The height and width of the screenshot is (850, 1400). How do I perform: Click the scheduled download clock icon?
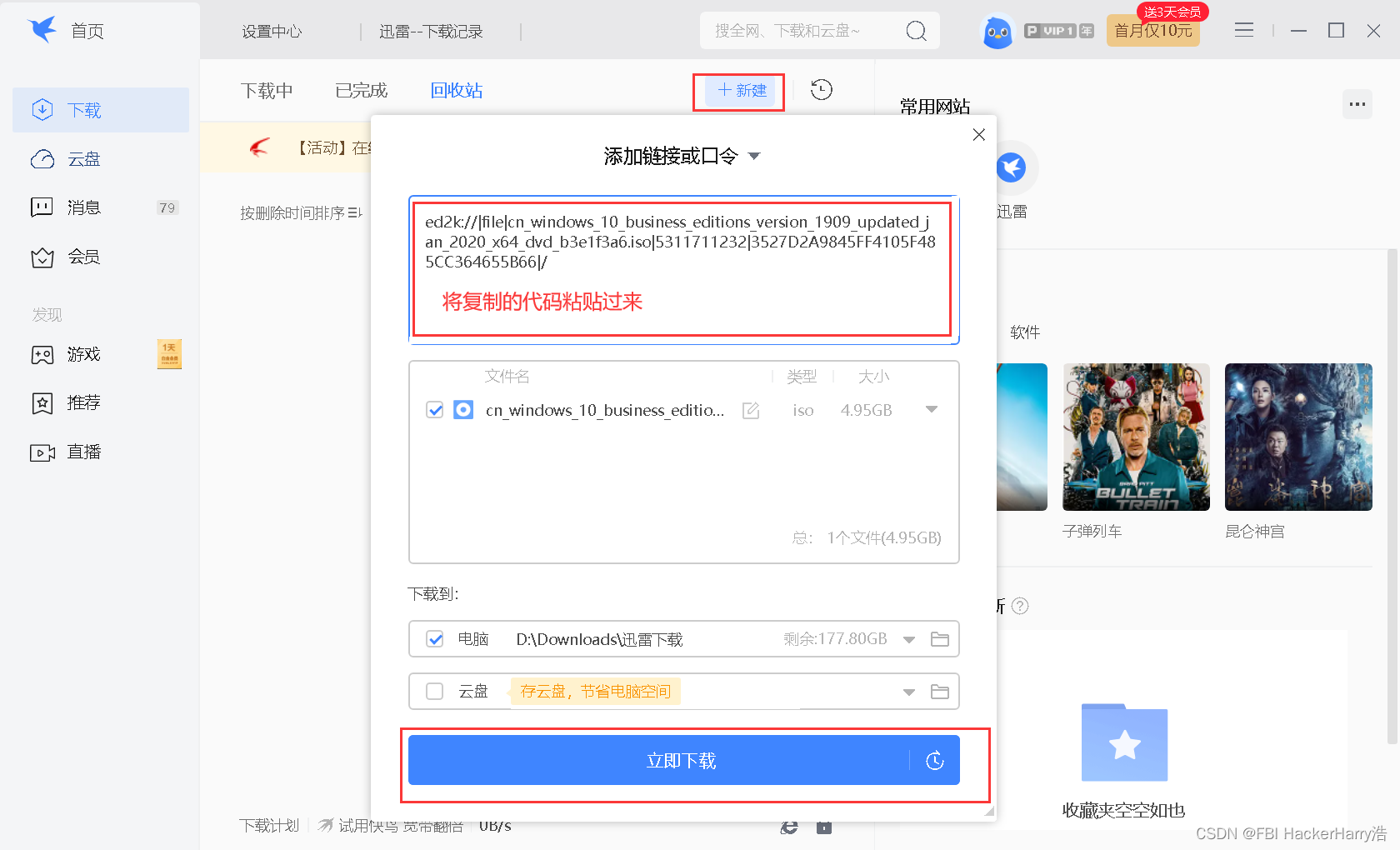click(935, 760)
